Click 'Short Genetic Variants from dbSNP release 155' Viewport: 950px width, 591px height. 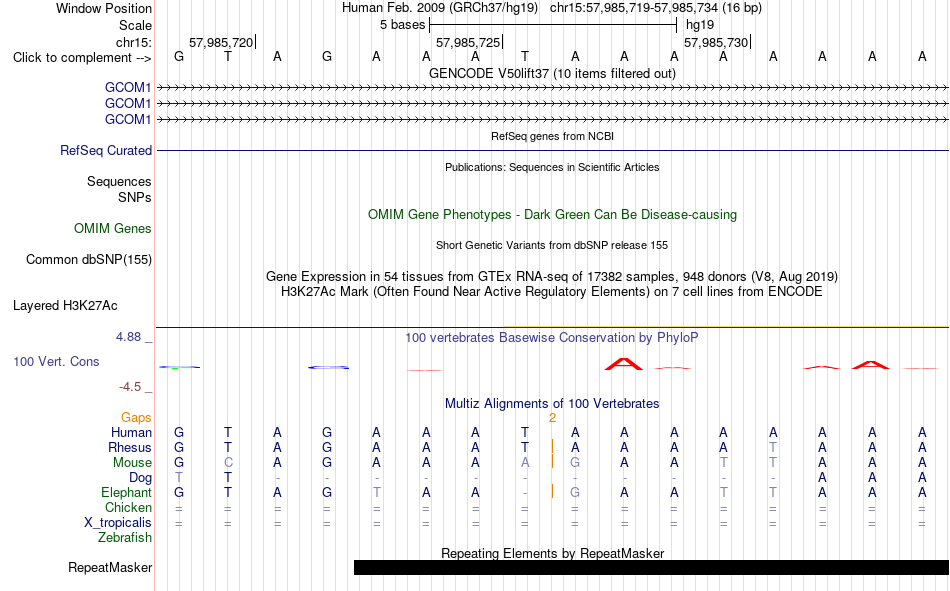(552, 245)
